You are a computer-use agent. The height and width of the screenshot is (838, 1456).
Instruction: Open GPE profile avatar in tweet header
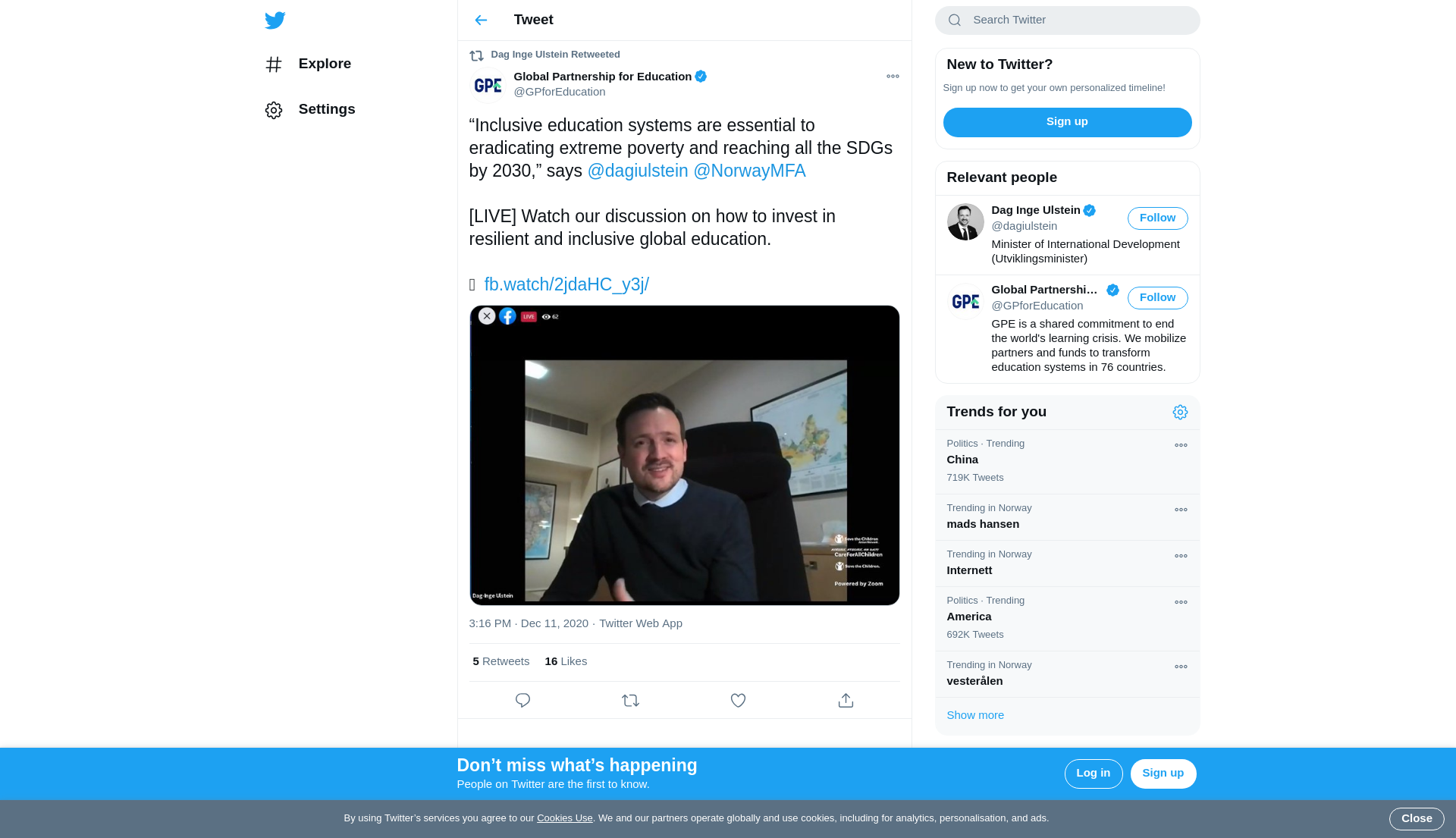click(488, 85)
